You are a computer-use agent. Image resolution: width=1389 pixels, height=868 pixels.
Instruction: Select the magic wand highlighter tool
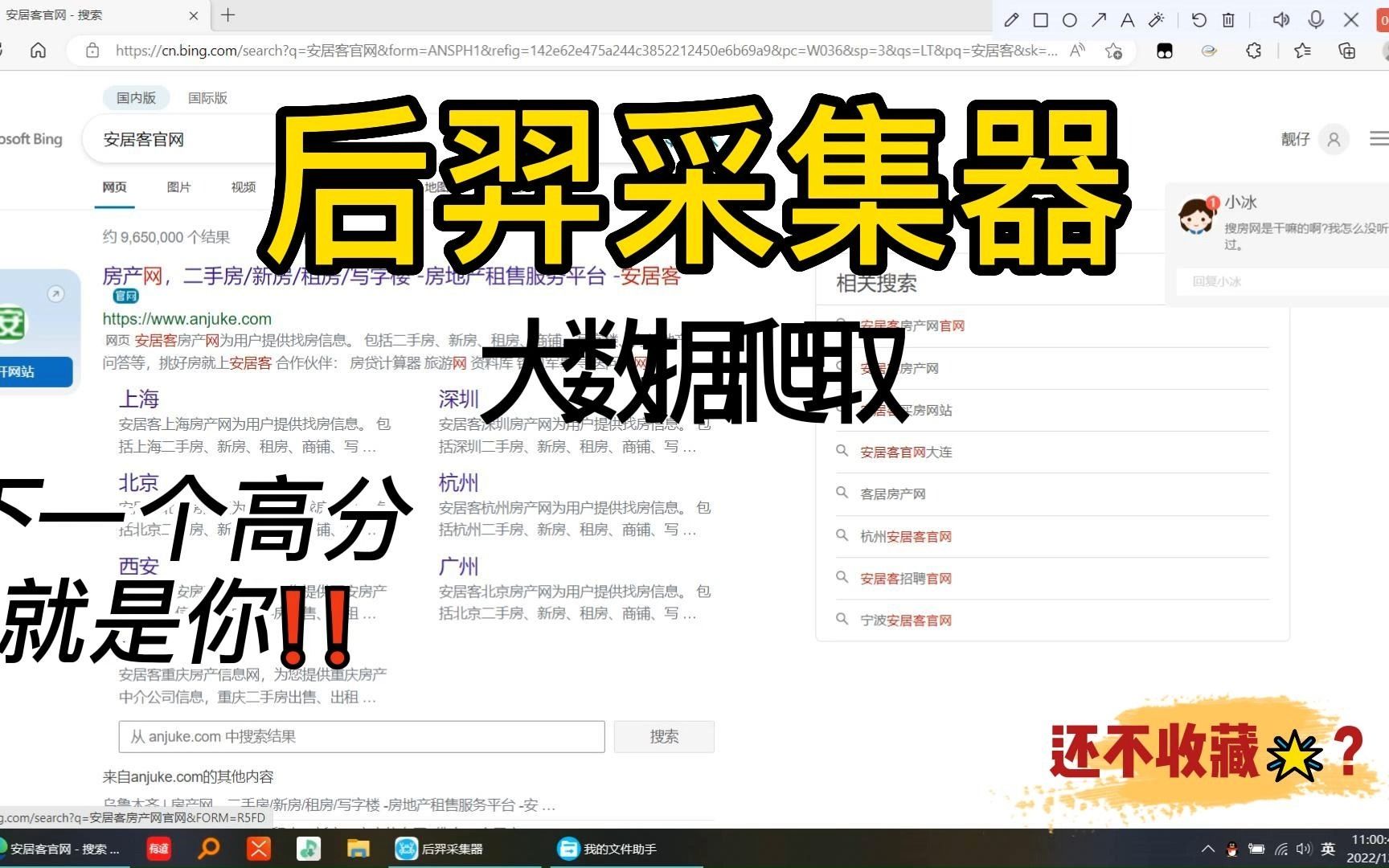pyautogui.click(x=1157, y=20)
